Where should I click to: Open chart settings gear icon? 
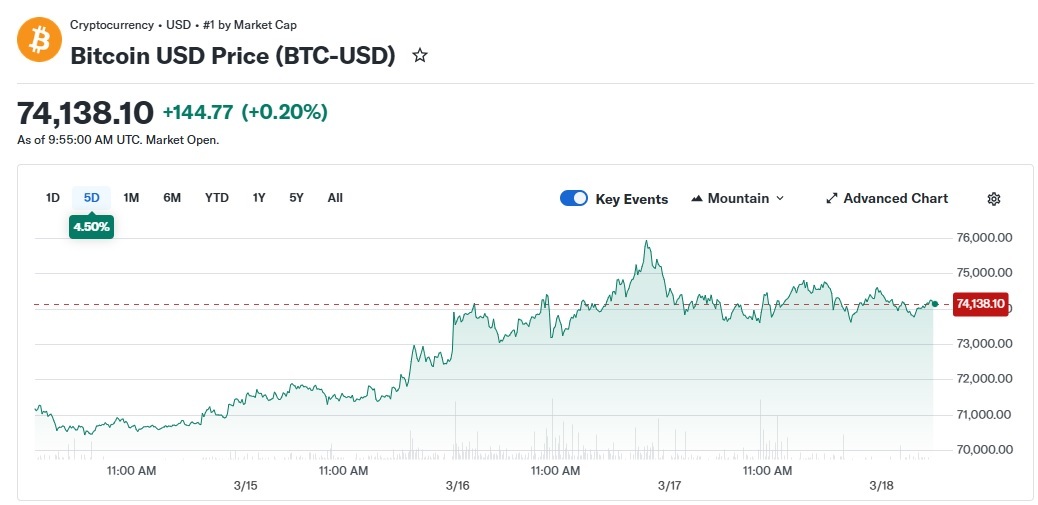[993, 199]
